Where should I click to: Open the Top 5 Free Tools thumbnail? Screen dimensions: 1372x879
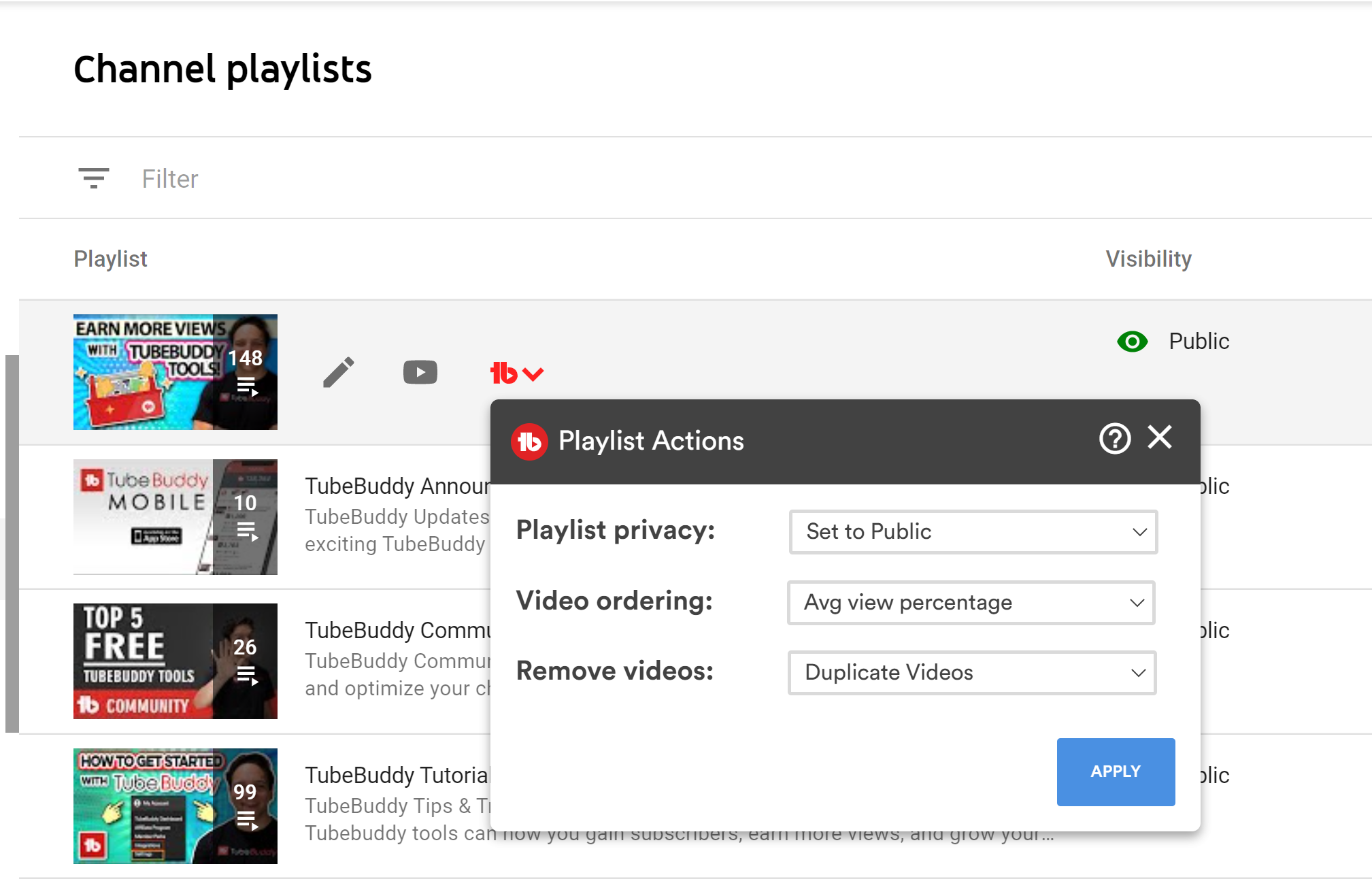coord(175,661)
